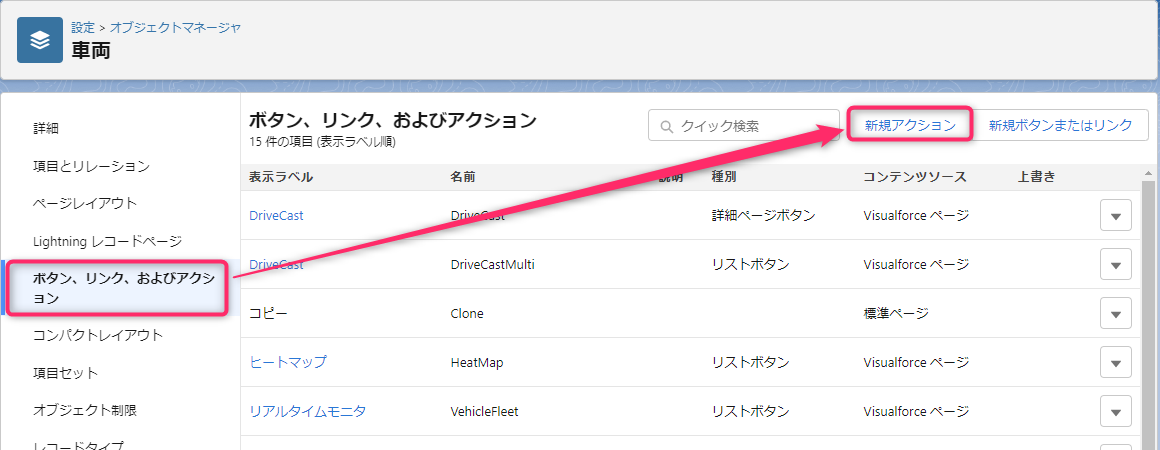Open the ページレイアウト sidebar item
Image resolution: width=1160 pixels, height=450 pixels.
tap(85, 203)
